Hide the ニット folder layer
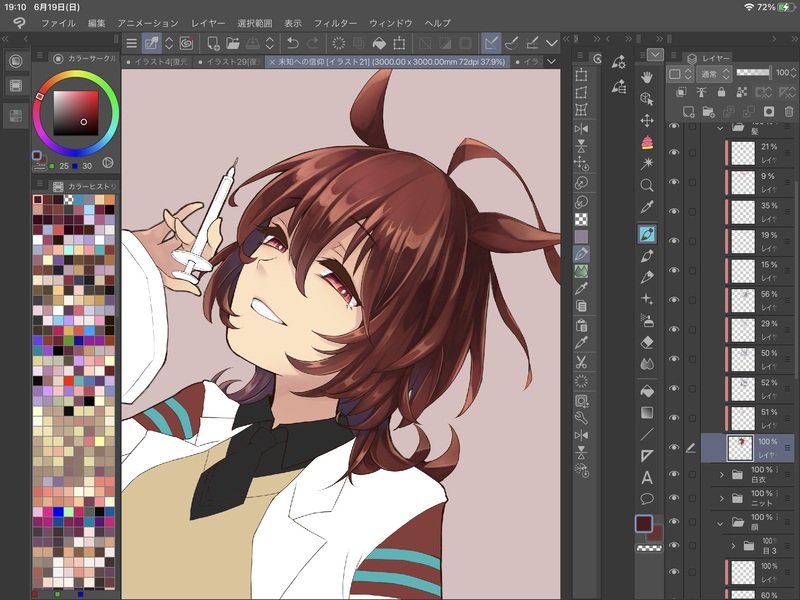800x600 pixels. (674, 498)
